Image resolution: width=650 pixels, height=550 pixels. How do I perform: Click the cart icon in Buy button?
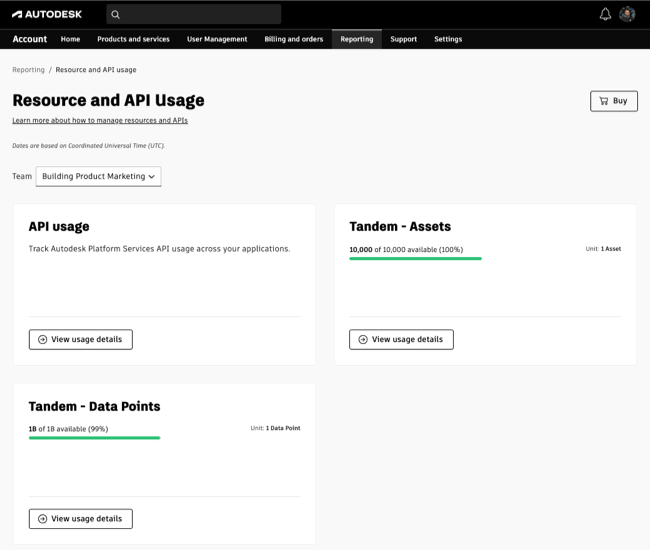pos(604,101)
